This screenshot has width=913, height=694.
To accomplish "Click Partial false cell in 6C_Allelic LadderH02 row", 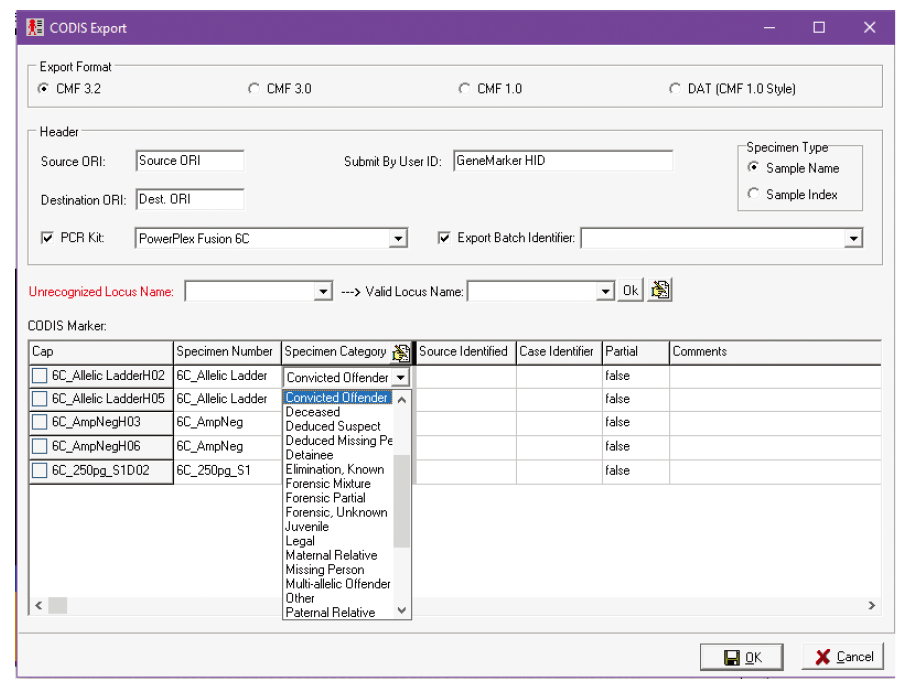I will pos(636,376).
